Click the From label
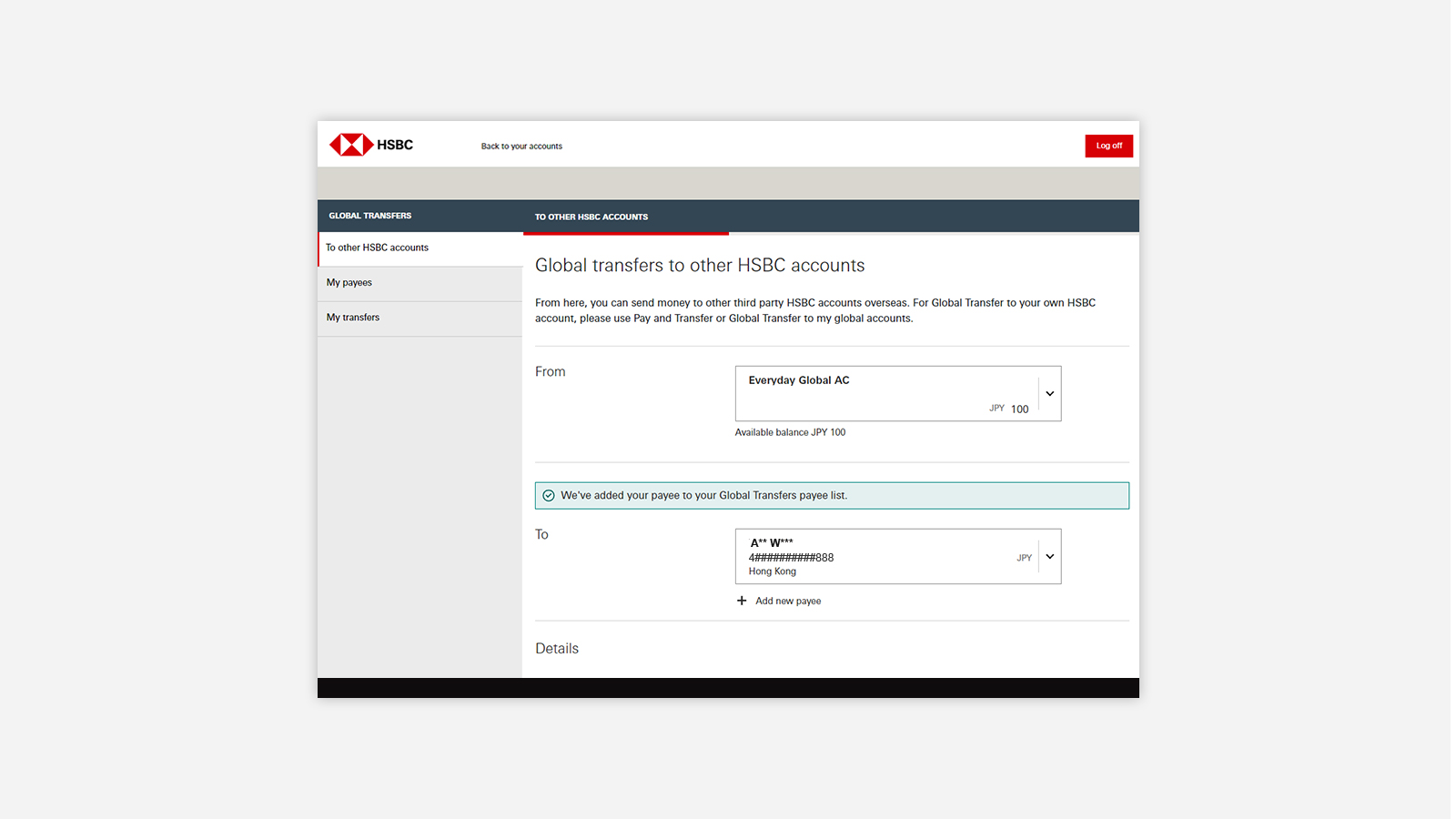Viewport: 1456px width, 819px height. tap(551, 372)
